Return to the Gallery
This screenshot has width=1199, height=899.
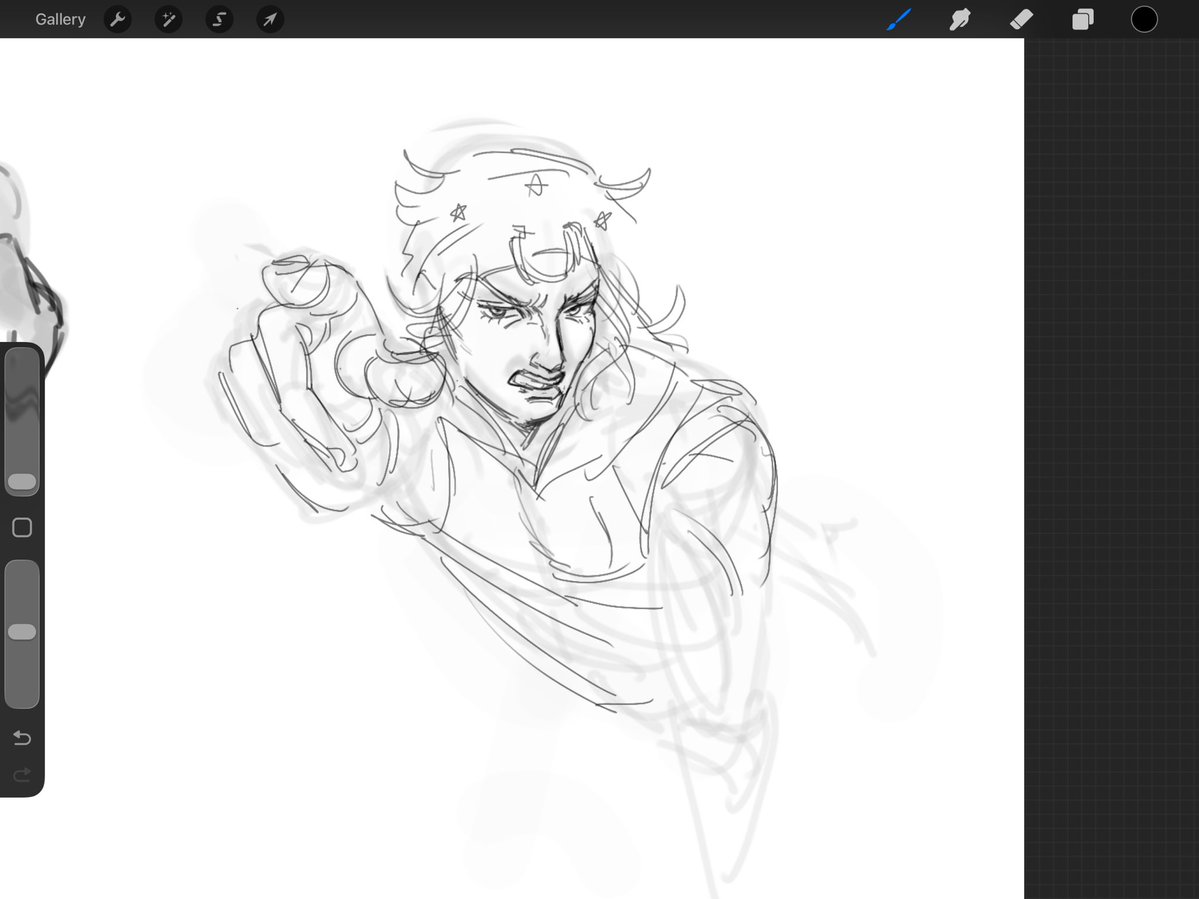point(60,19)
